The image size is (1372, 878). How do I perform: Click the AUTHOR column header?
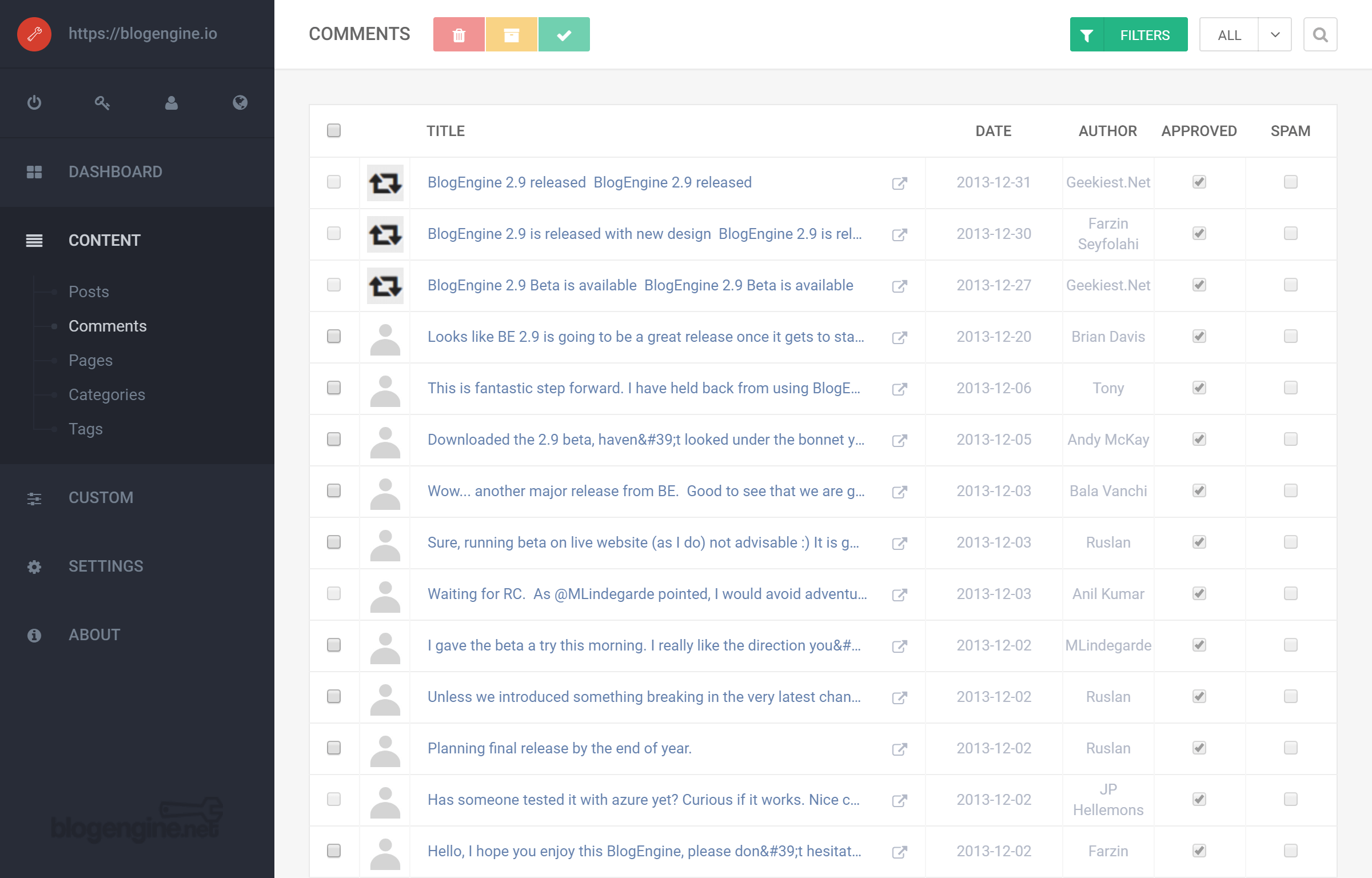coord(1108,131)
